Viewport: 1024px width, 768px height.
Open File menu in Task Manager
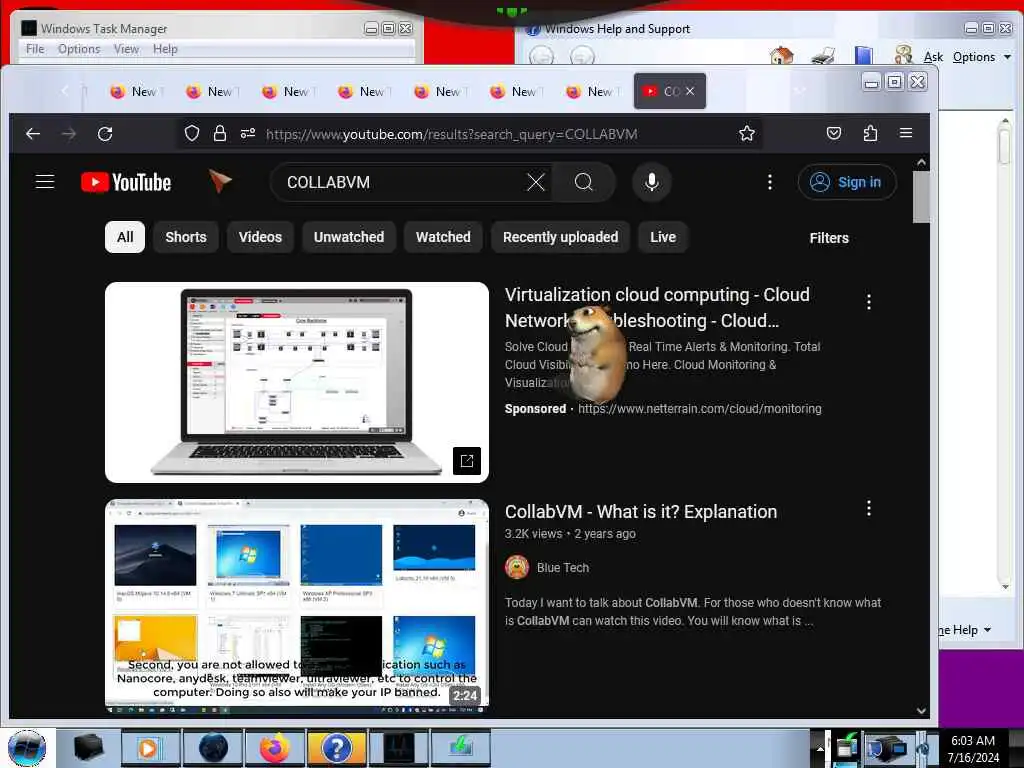[x=35, y=49]
